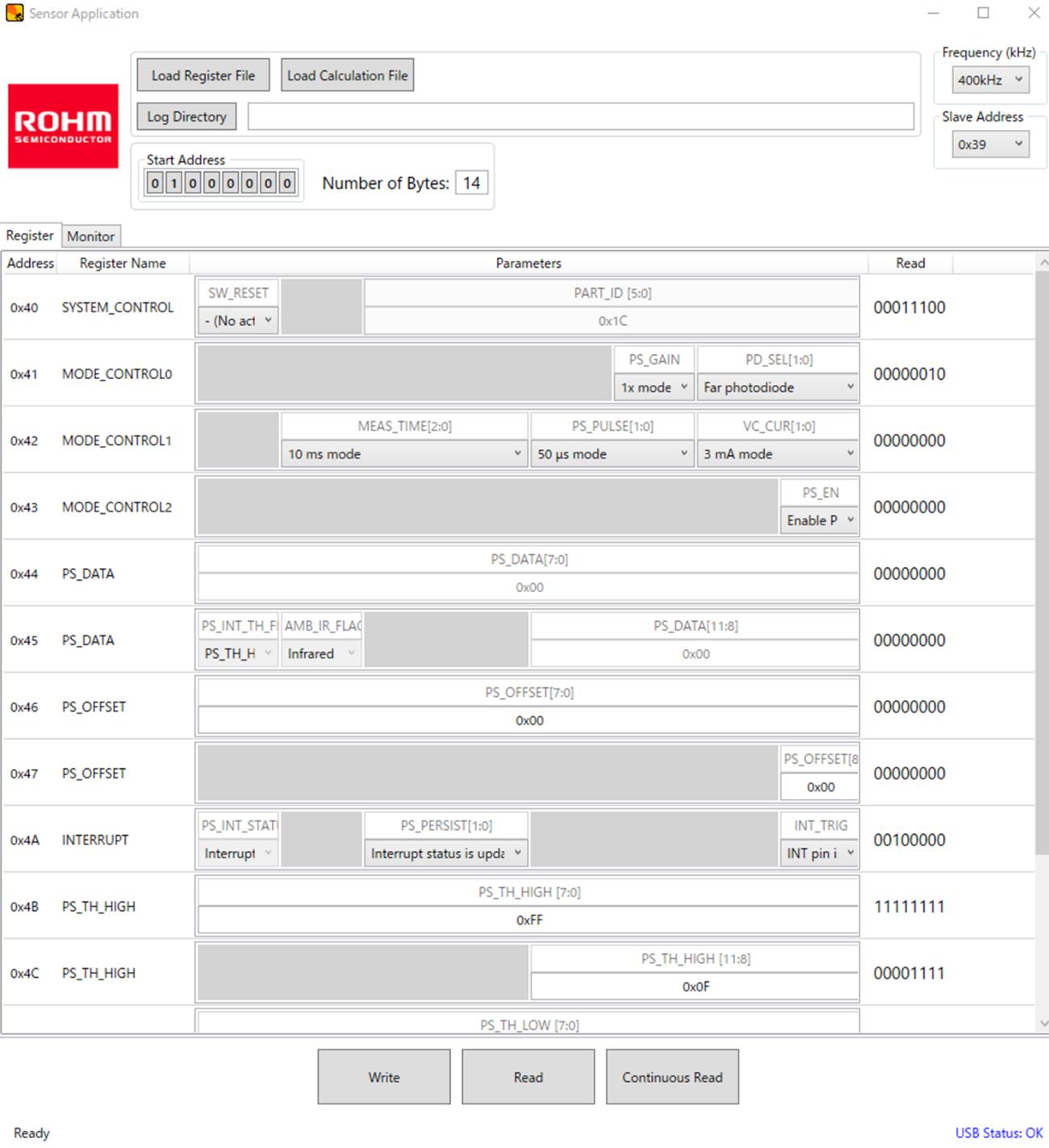The height and width of the screenshot is (1148, 1049).
Task: Toggle the last Start Address bit
Action: pos(286,183)
